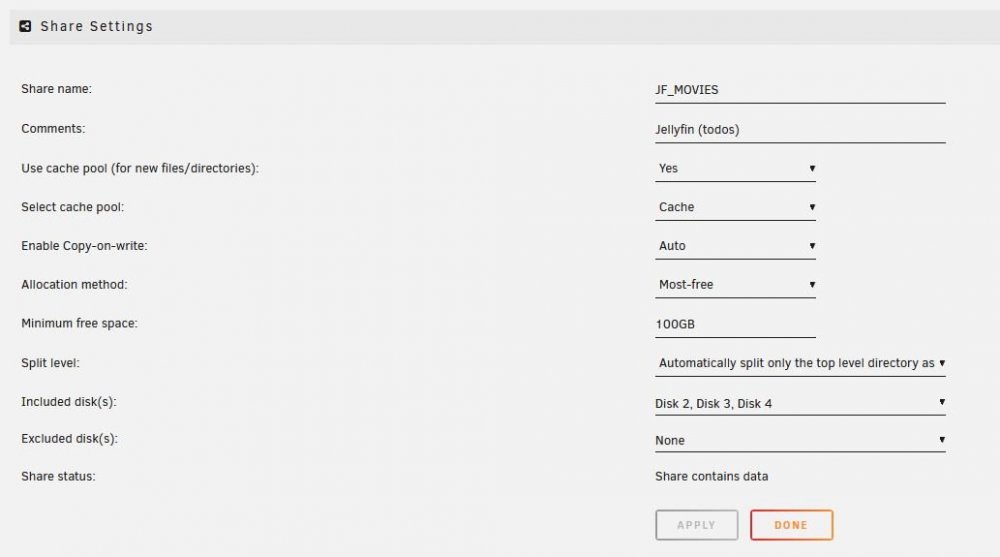Image resolution: width=1000 pixels, height=557 pixels.
Task: Click the Share contains data status text
Action: [x=712, y=477]
